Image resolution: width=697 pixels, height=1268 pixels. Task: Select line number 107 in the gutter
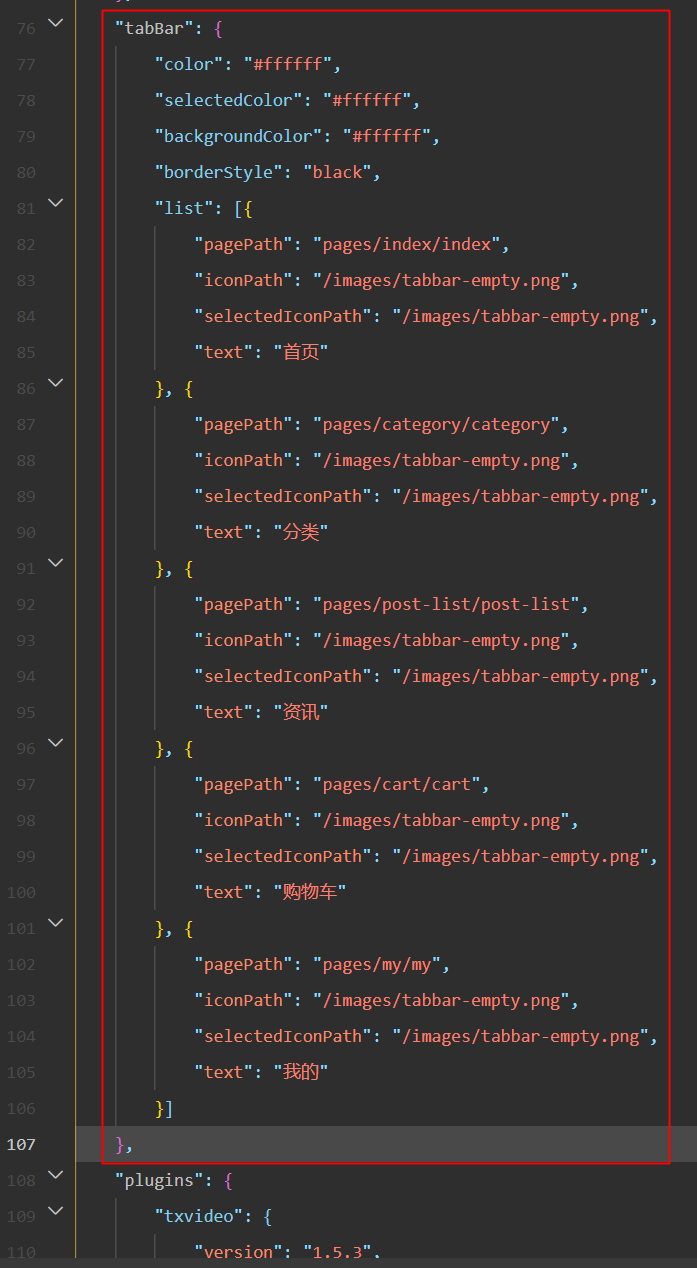point(21,1144)
